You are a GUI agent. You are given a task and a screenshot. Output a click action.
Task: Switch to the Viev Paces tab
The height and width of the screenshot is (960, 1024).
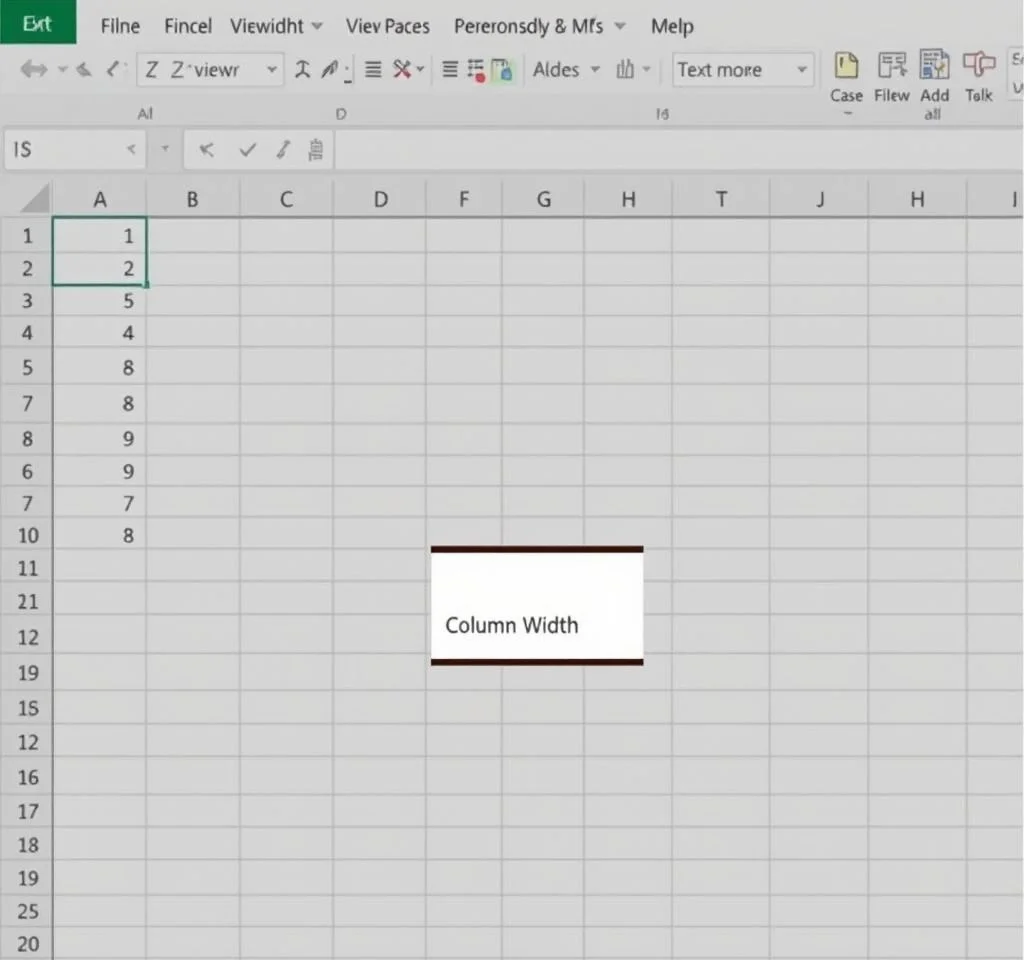coord(387,26)
